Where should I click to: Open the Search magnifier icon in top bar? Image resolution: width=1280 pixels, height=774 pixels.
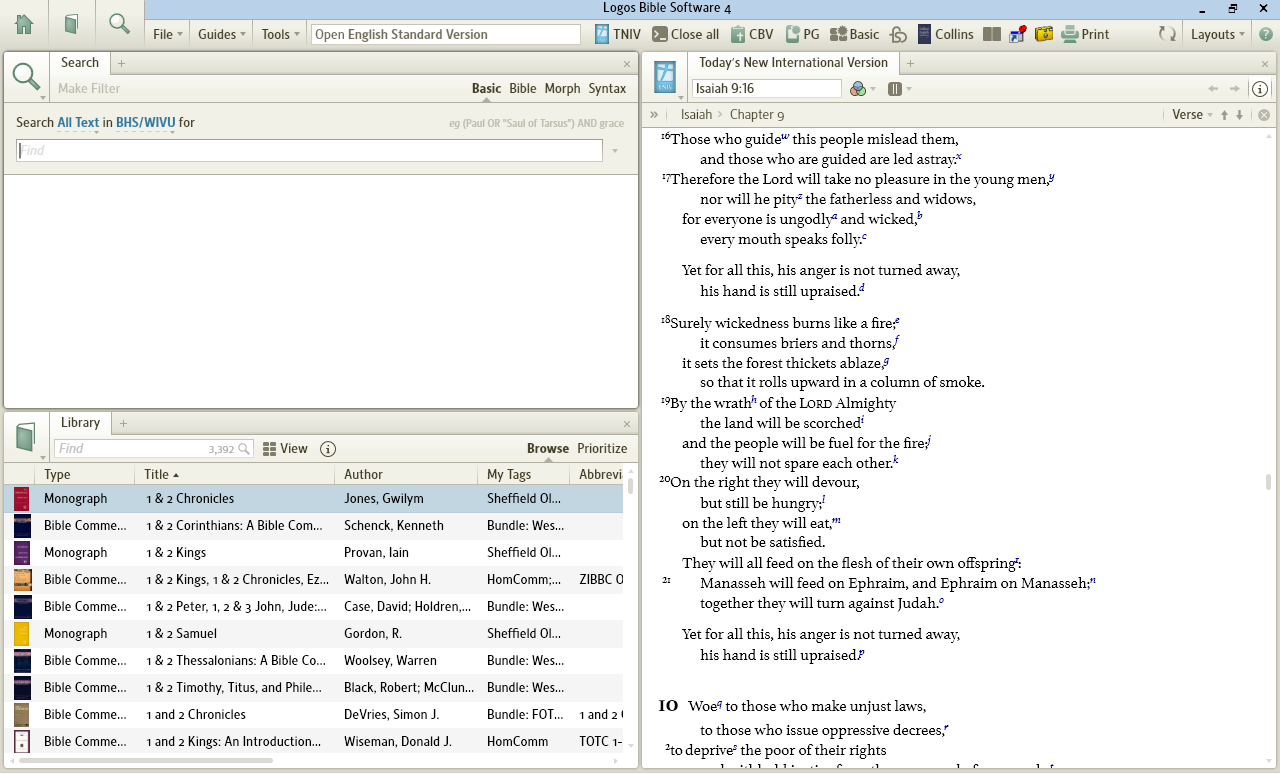coord(119,23)
